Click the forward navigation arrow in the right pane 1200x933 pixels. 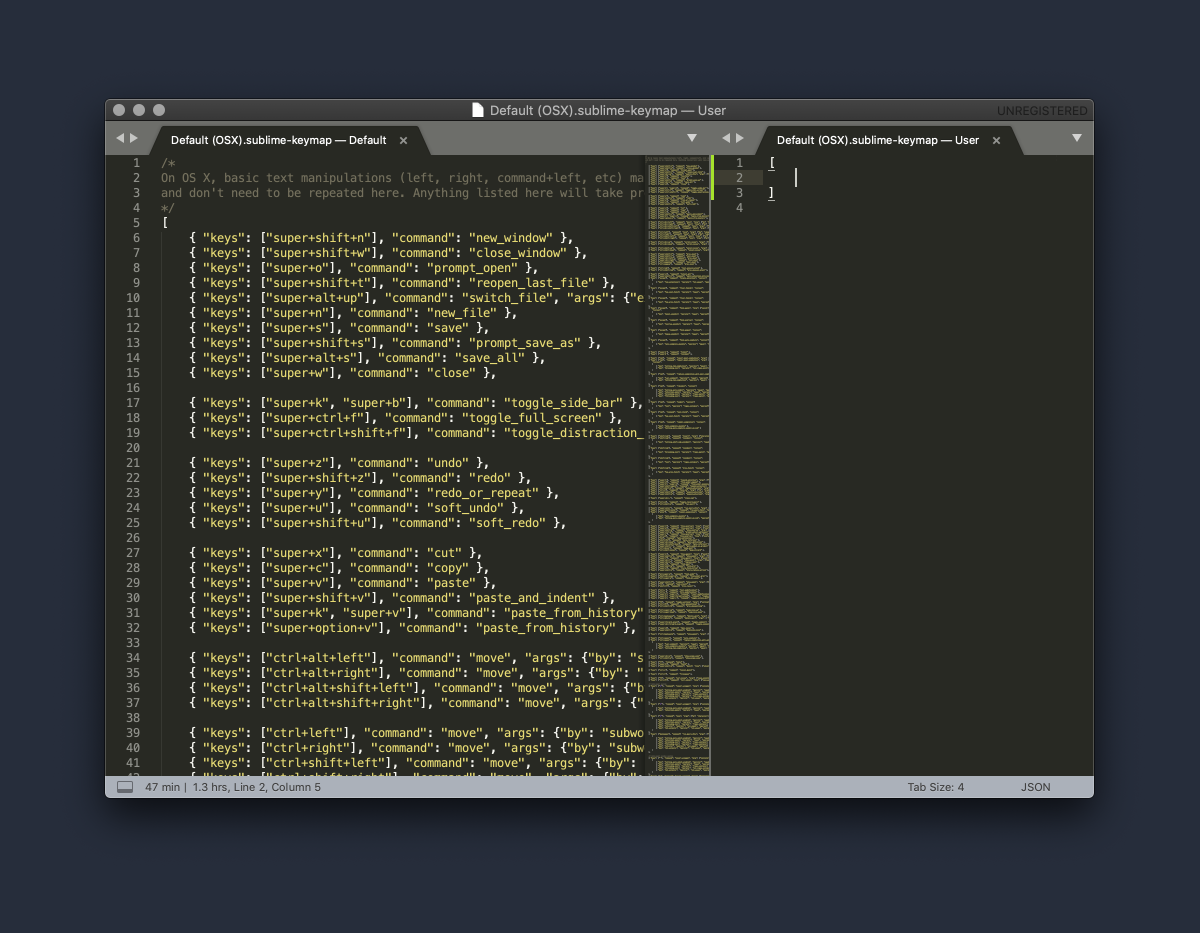click(738, 138)
